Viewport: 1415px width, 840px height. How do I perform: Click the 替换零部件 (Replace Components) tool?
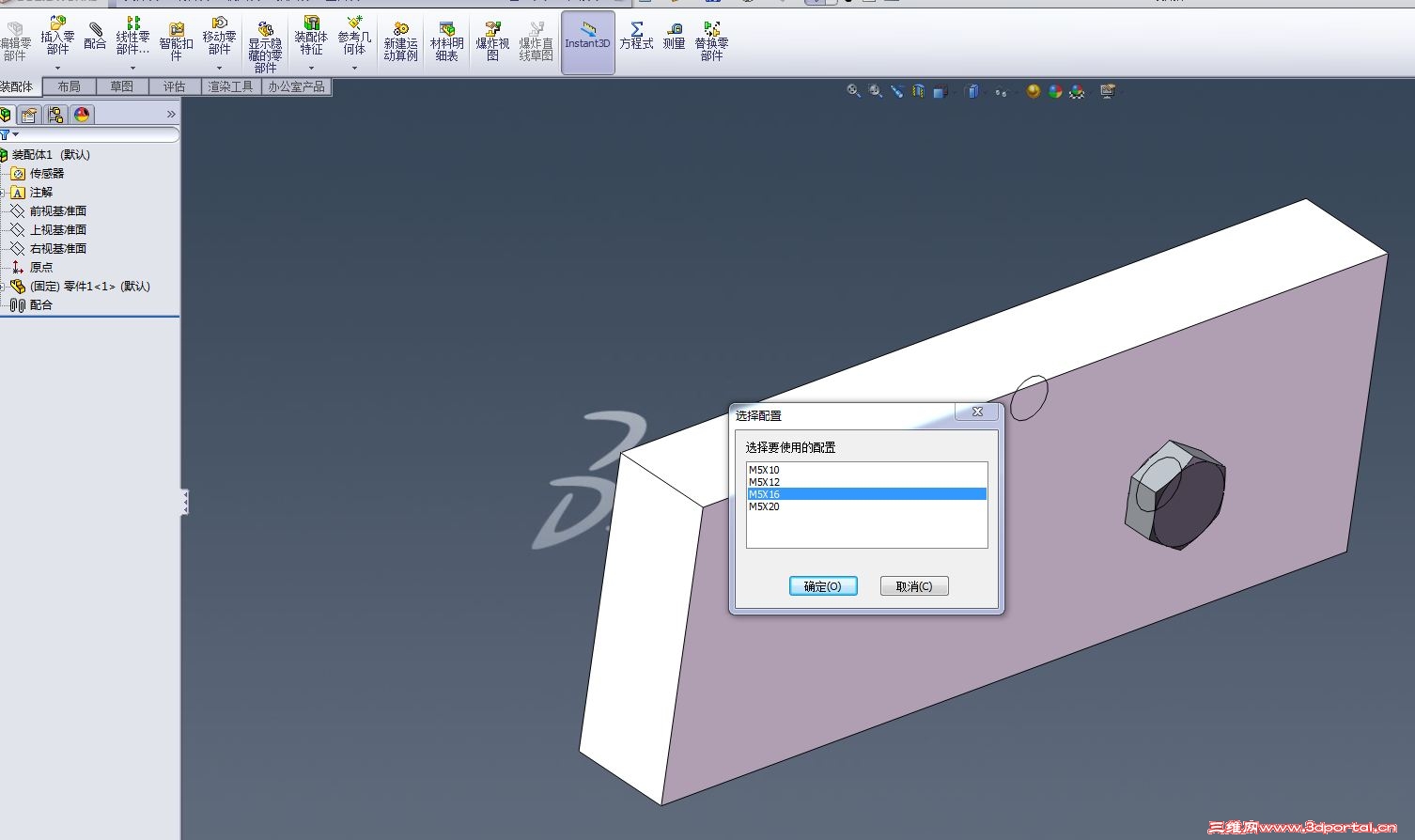coord(711,41)
